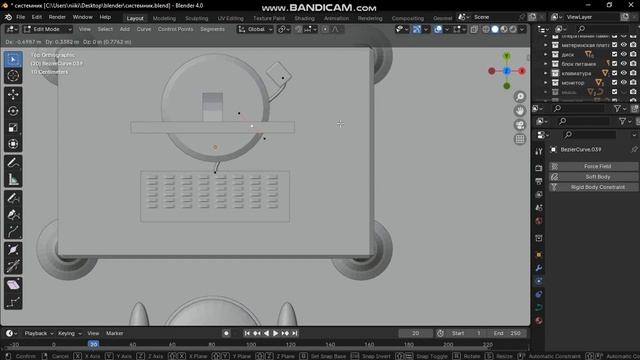Image resolution: width=640 pixels, height=360 pixels.
Task: Expand the монитор collection in outliner
Action: (546, 82)
